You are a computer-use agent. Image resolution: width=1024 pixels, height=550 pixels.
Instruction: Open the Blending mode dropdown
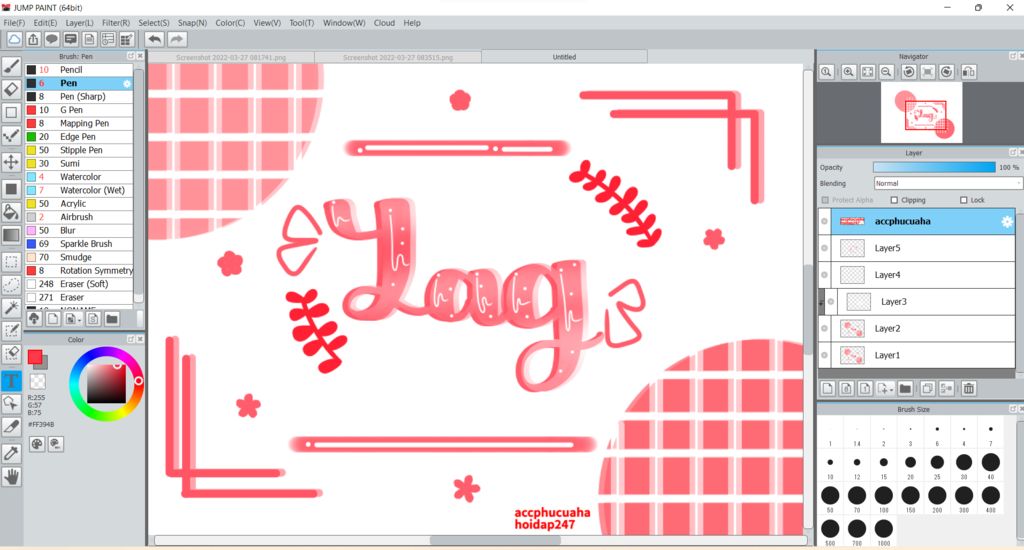(x=947, y=184)
